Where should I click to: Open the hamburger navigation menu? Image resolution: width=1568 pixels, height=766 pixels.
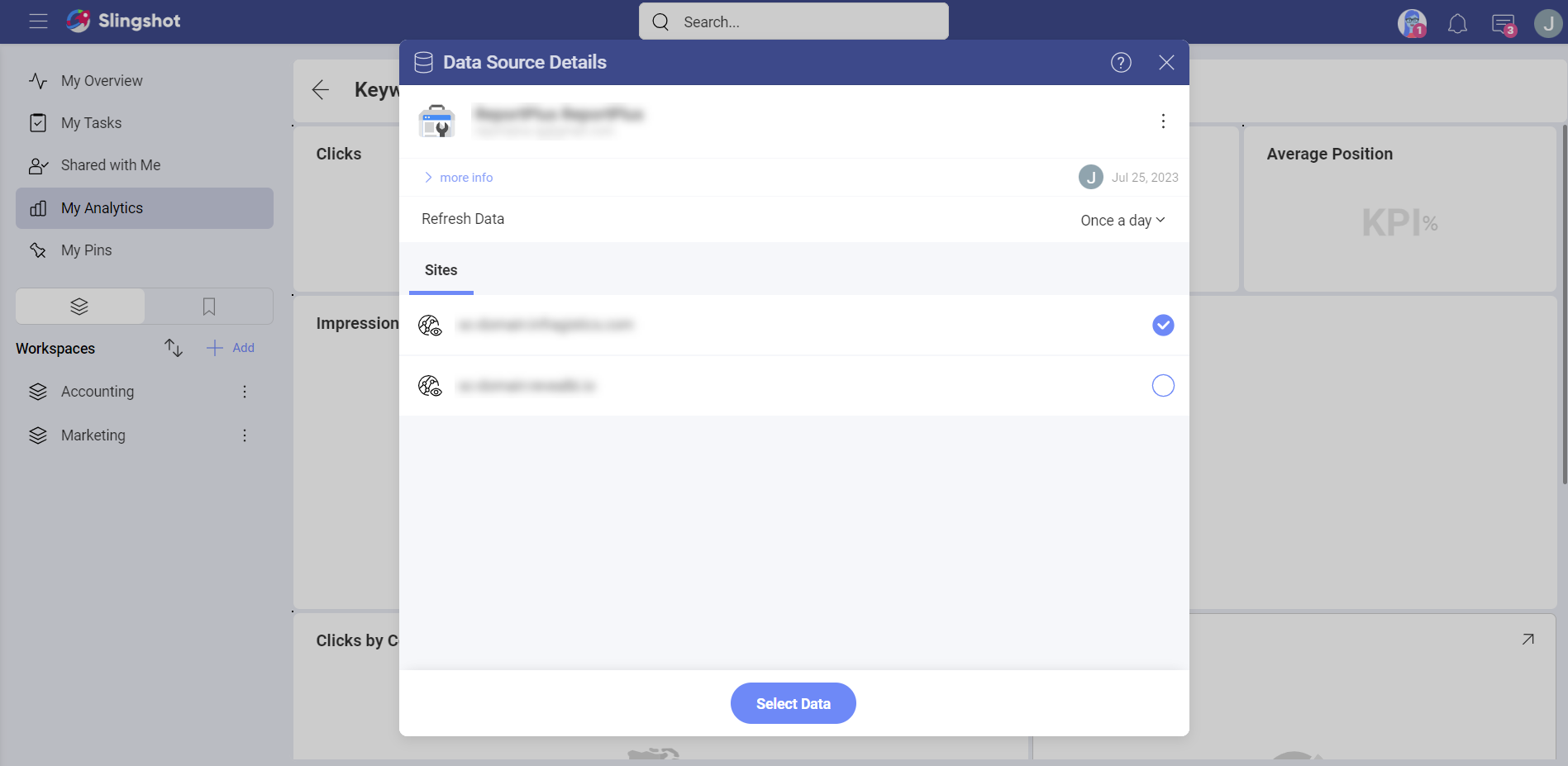38,21
